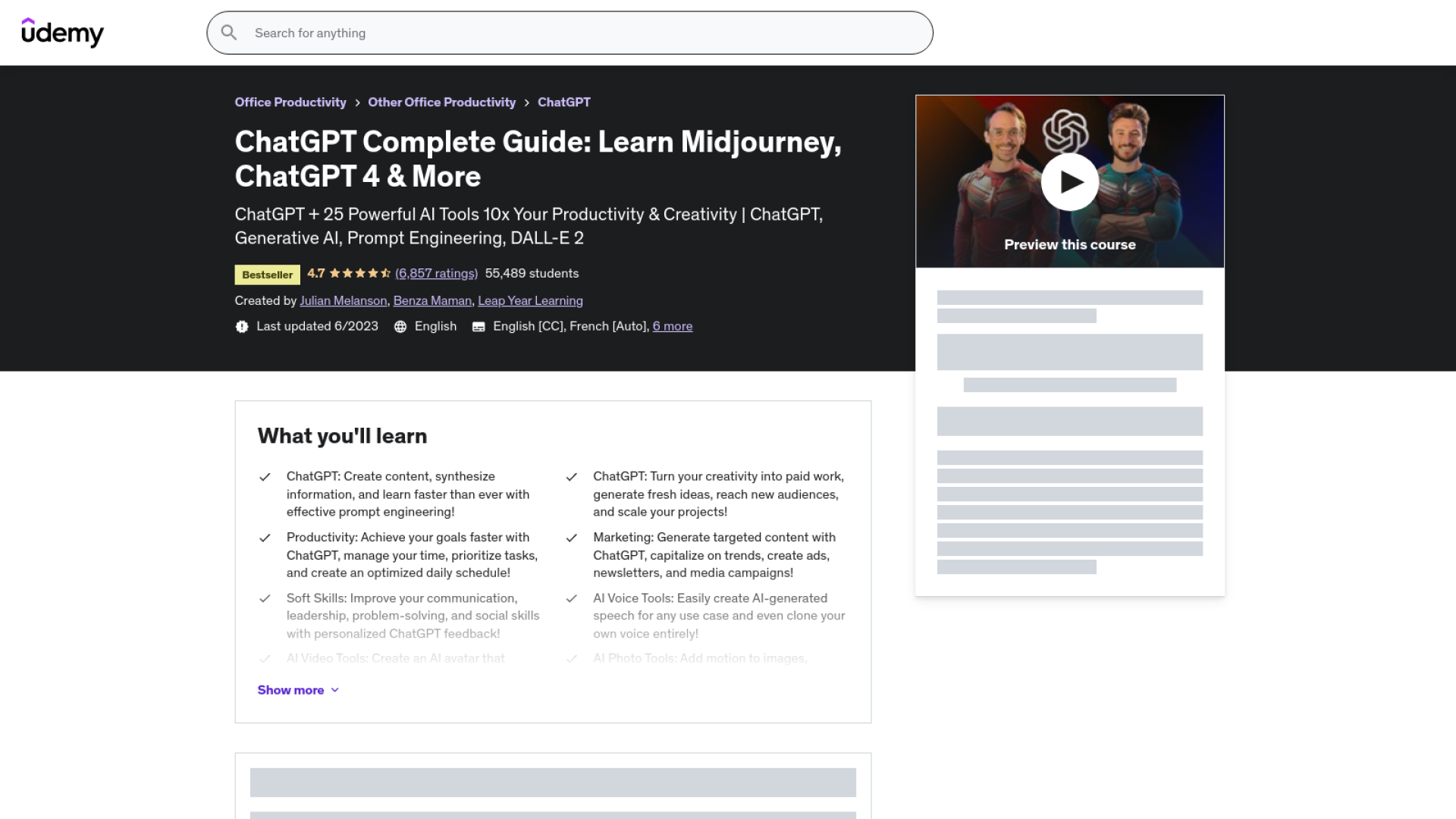Open the Office Productivity breadcrumb
This screenshot has width=1456, height=819.
pyautogui.click(x=290, y=102)
